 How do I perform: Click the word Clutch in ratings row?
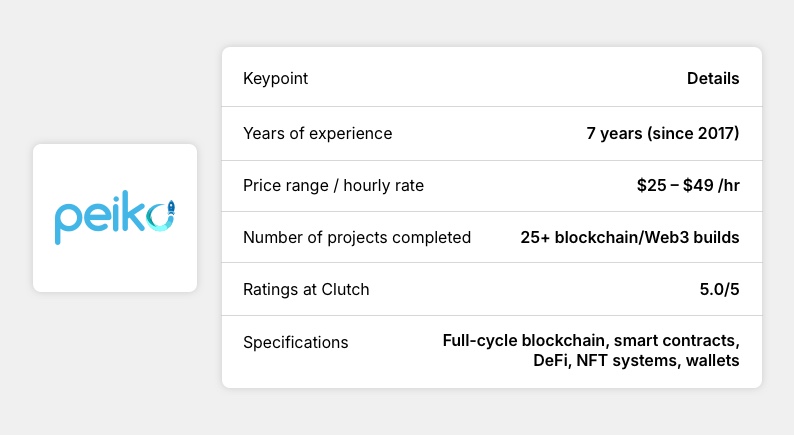(345, 289)
